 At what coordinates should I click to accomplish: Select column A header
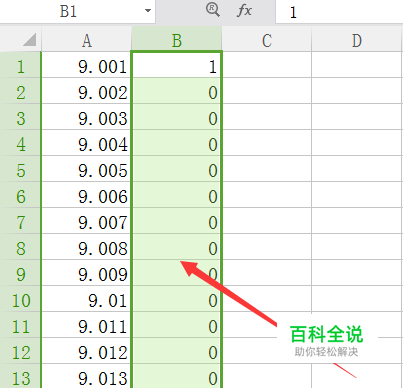86,40
